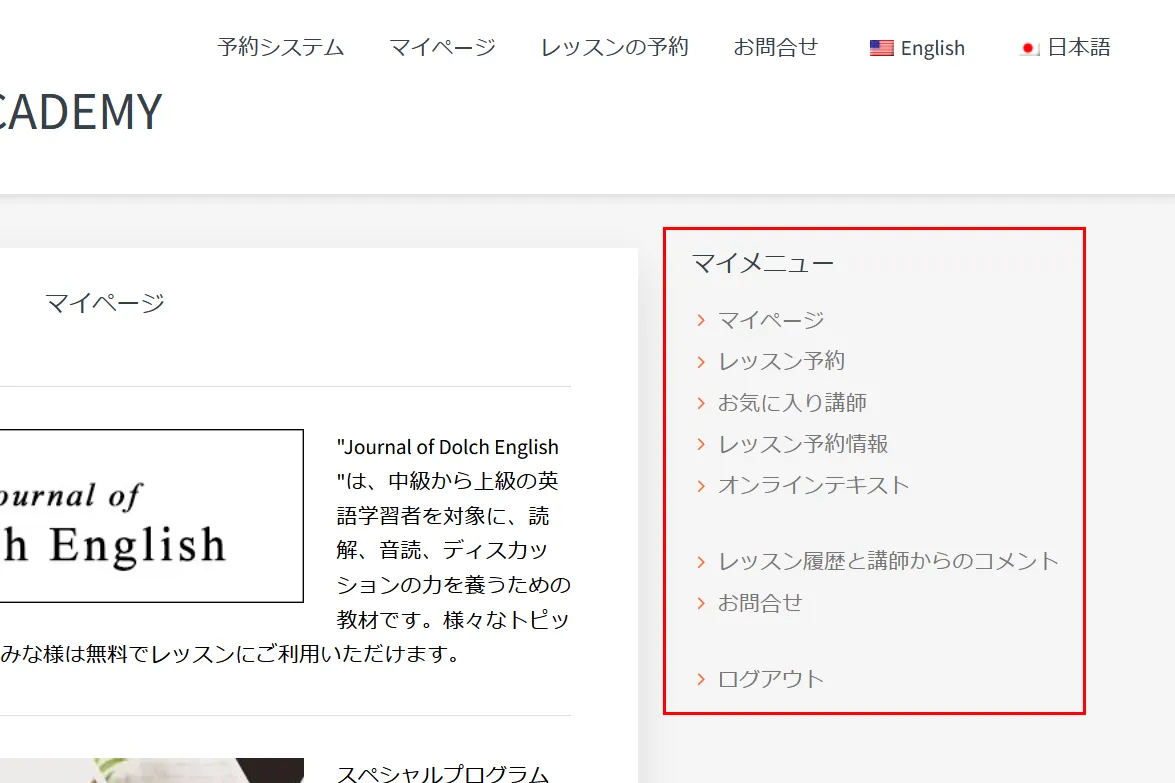
Task: Click the US flag icon beside English
Action: (881, 48)
